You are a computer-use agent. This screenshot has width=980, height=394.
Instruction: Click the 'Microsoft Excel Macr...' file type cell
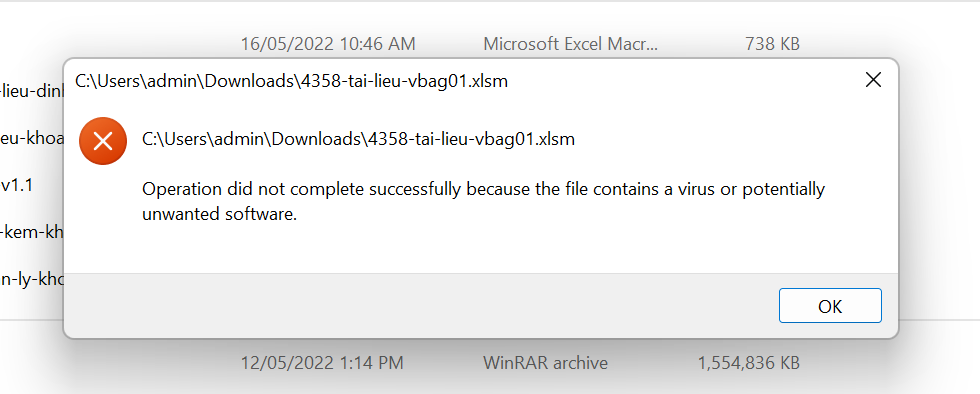pyautogui.click(x=570, y=44)
